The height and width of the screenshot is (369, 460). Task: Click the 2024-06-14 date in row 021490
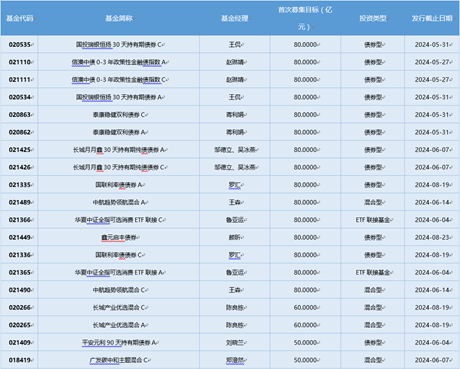(432, 290)
